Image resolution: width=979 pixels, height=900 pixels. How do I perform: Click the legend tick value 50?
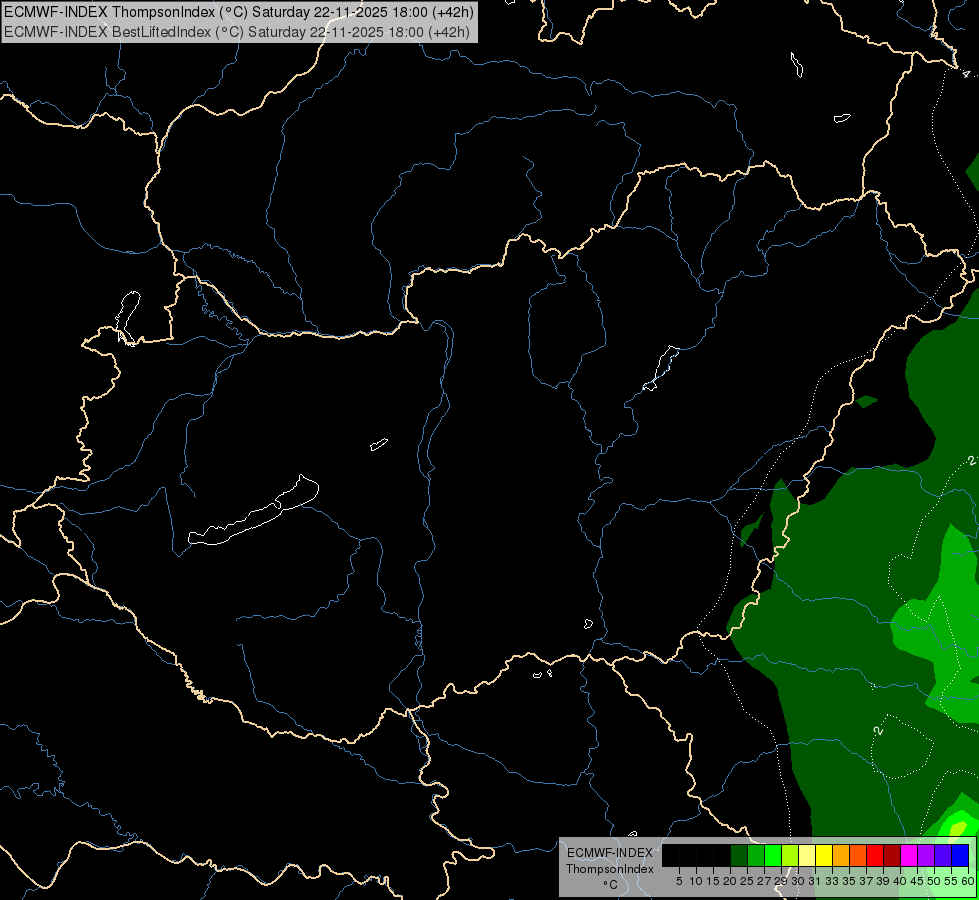[x=934, y=881]
